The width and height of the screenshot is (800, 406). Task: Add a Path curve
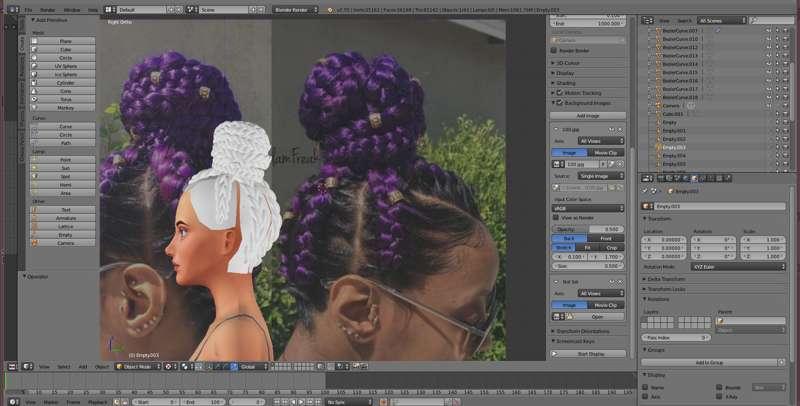click(x=63, y=143)
